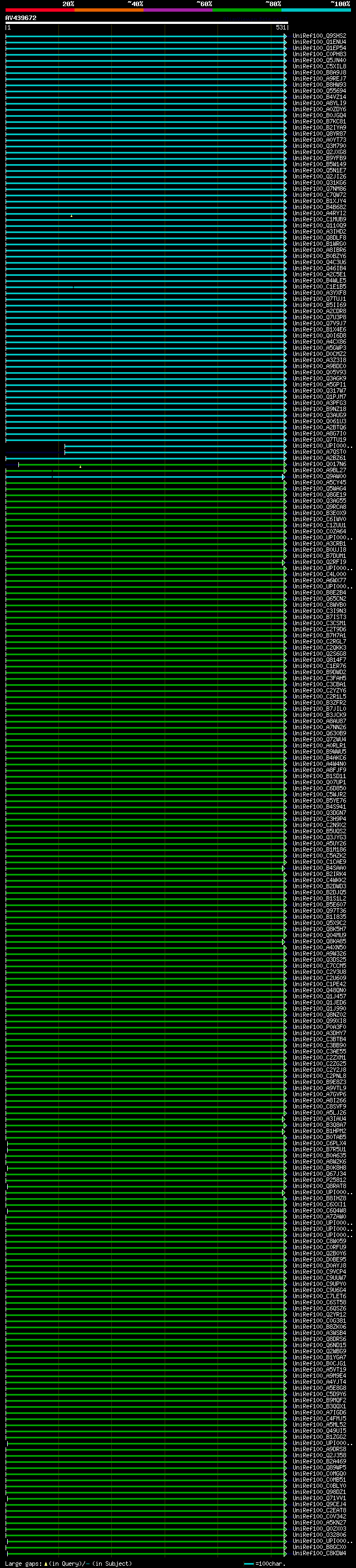Click the UniRef100_Q98DZ1 label
This screenshot has height=1568, width=356.
pos(319,1492)
